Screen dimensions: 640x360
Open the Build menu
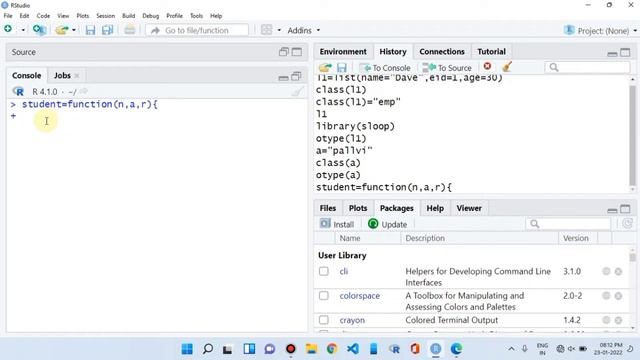(x=129, y=16)
